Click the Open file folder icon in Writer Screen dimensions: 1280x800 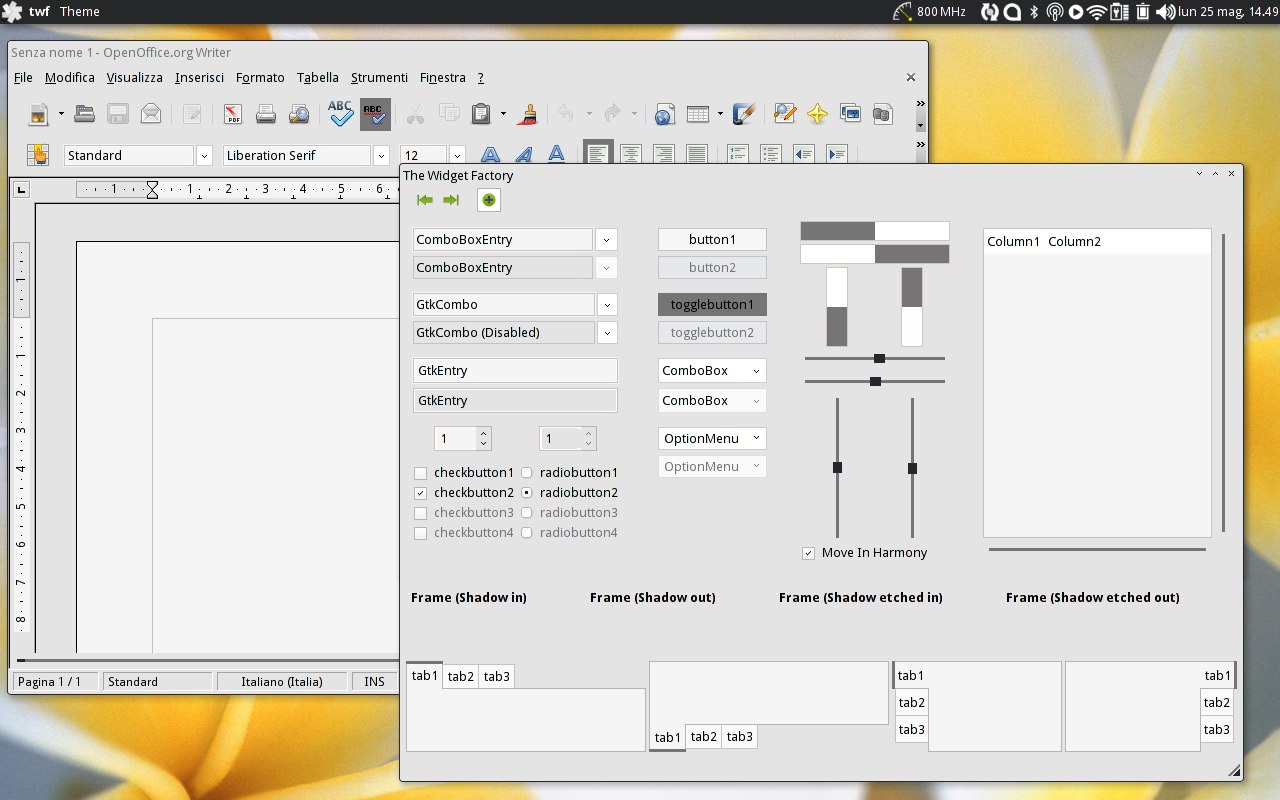[85, 114]
